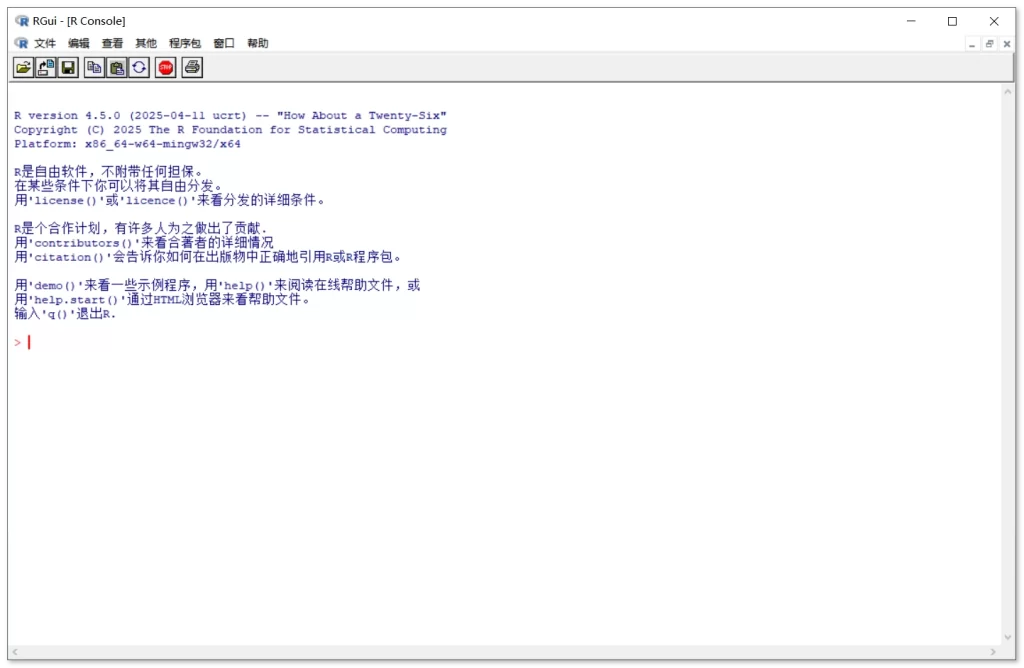Click the Print printer icon
The image size is (1024, 668).
point(192,67)
